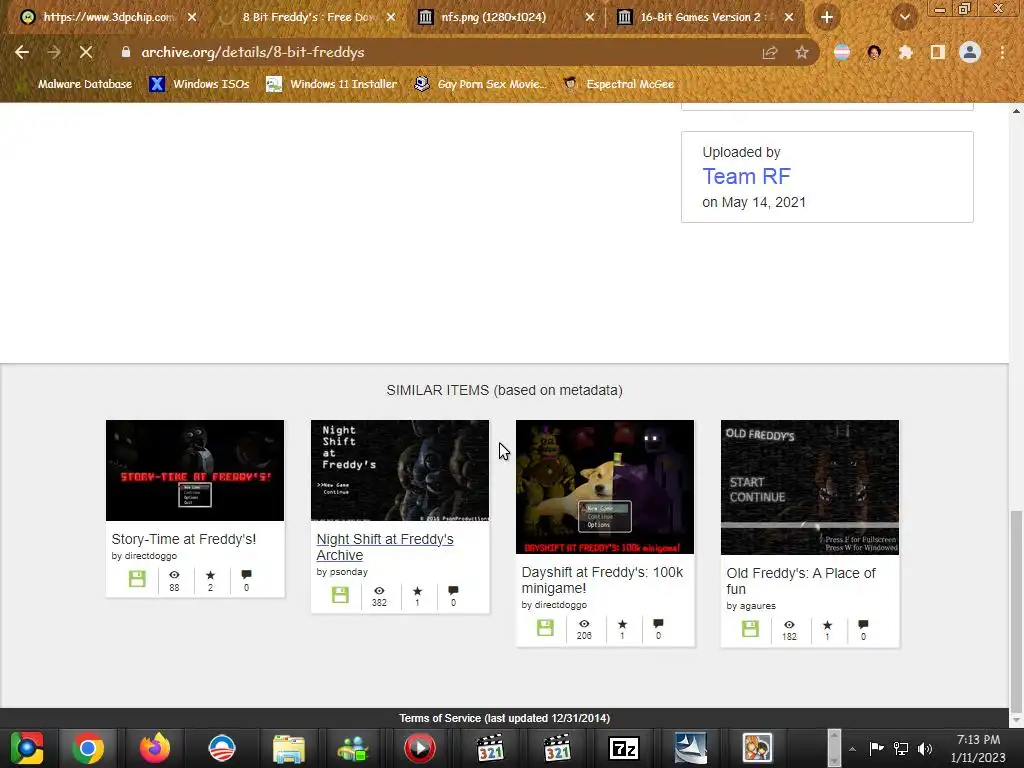
Task: Click the Night Shift at Freddy's Archive link
Action: [x=385, y=547]
